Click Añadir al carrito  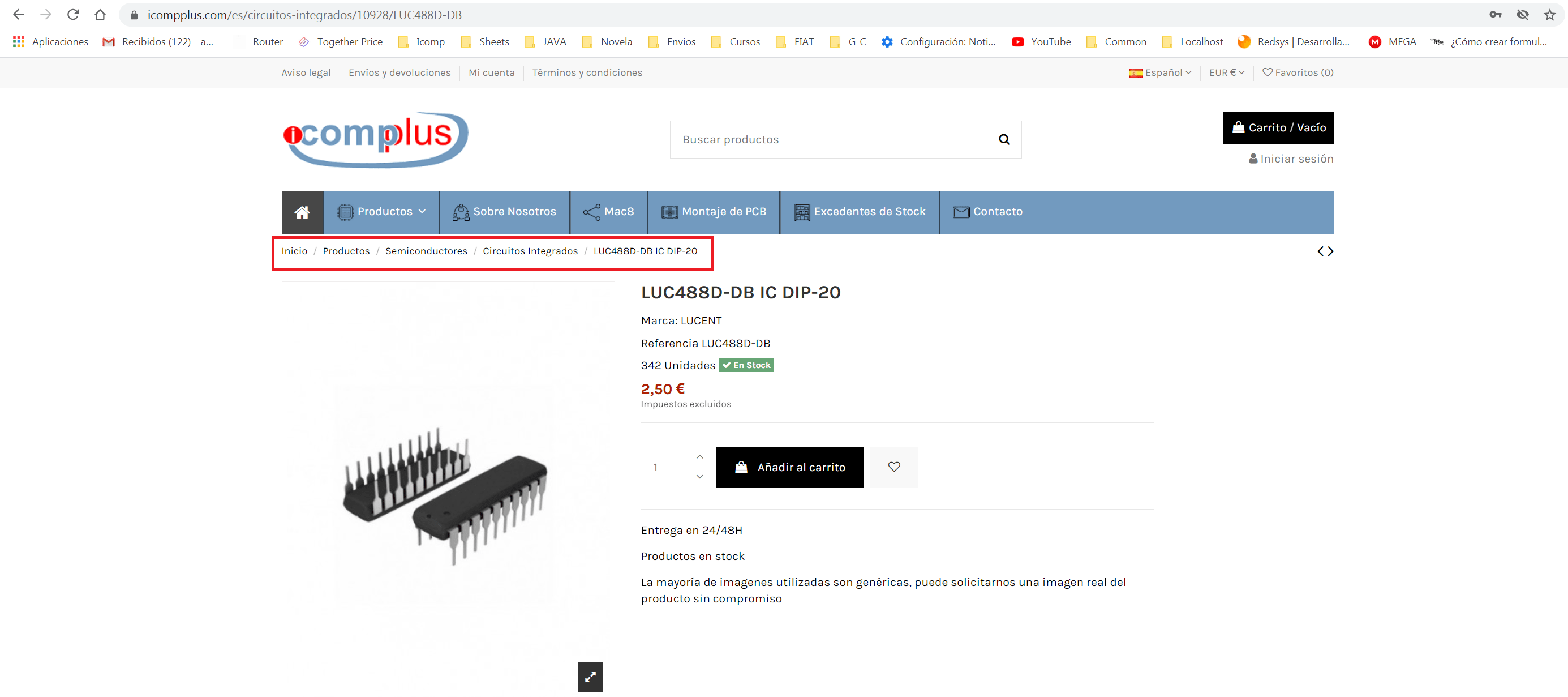click(x=789, y=467)
